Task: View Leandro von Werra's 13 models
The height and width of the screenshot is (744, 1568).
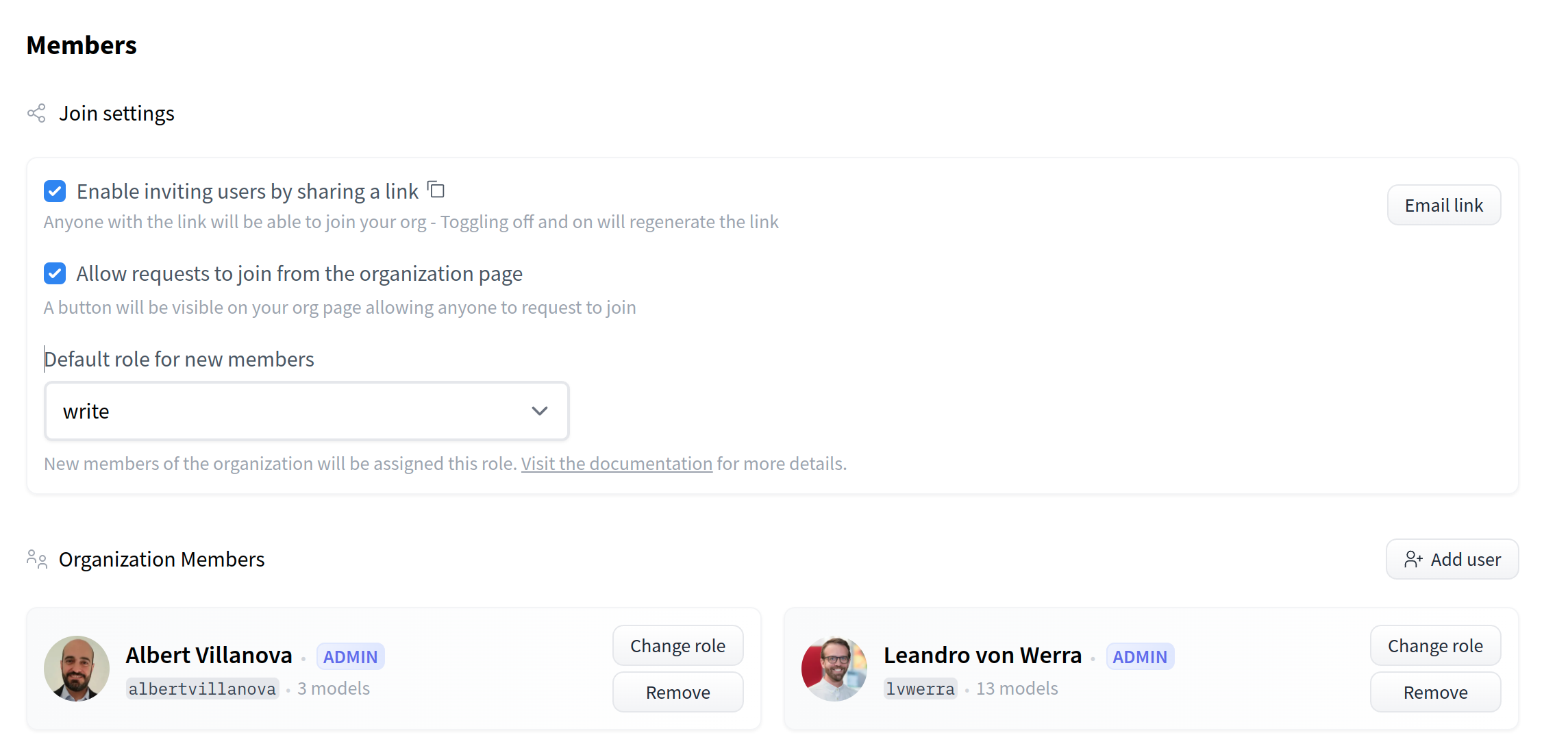Action: point(1017,689)
